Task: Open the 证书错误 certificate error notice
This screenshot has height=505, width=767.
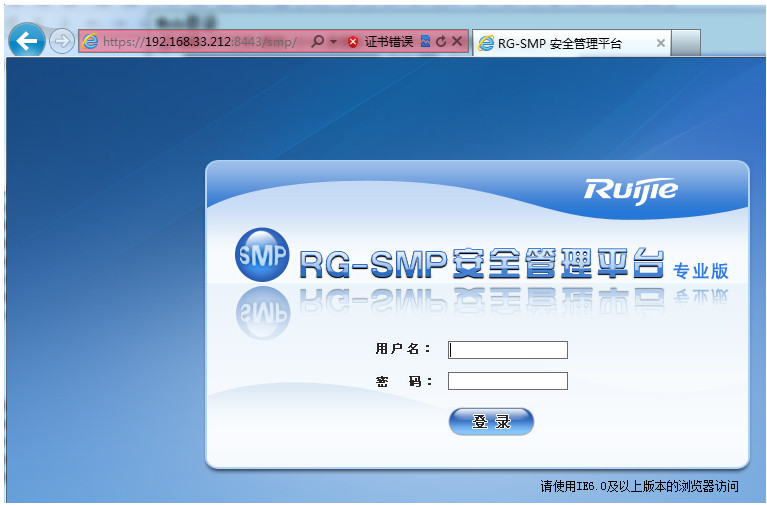Action: (388, 42)
